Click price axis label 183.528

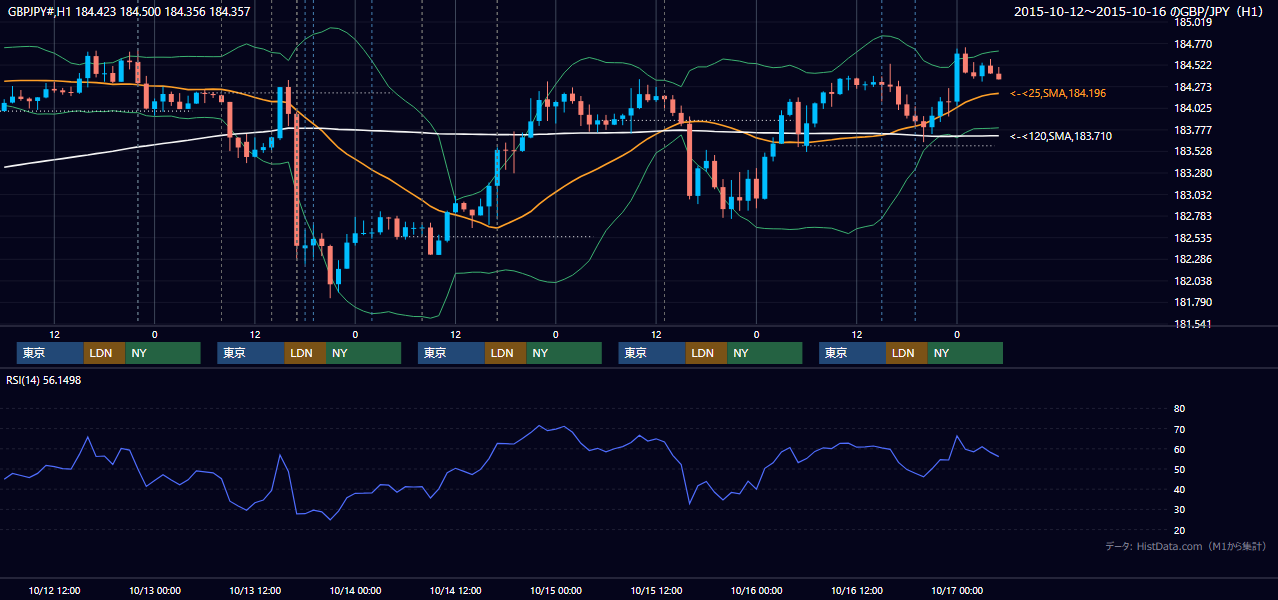pyautogui.click(x=1192, y=151)
